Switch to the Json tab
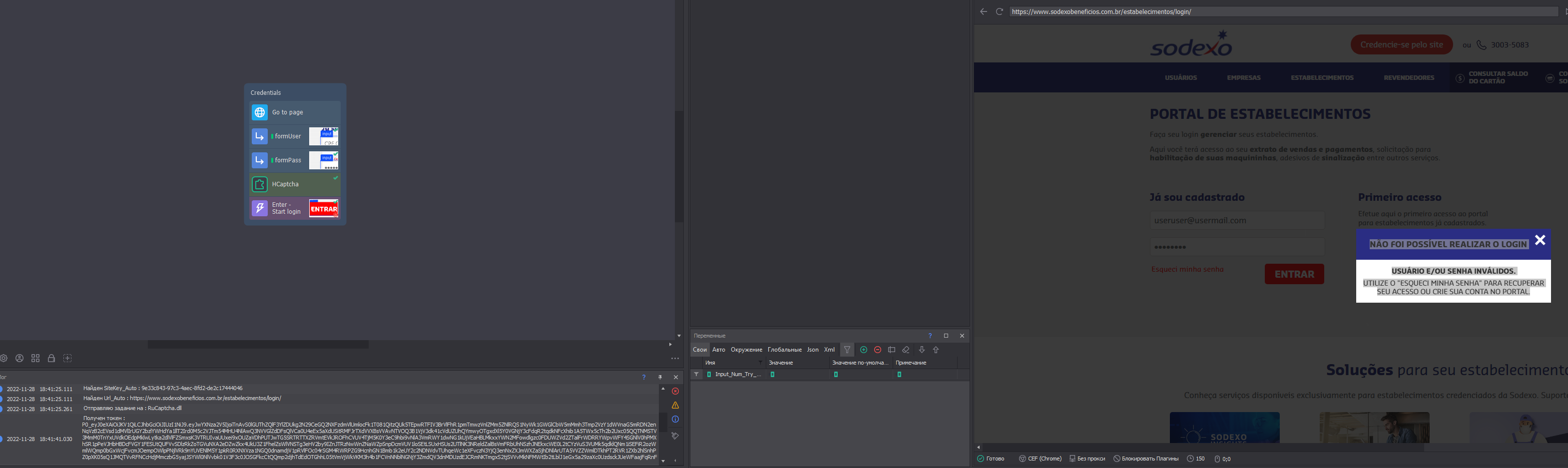Viewport: 1568px width, 468px height. pyautogui.click(x=813, y=350)
